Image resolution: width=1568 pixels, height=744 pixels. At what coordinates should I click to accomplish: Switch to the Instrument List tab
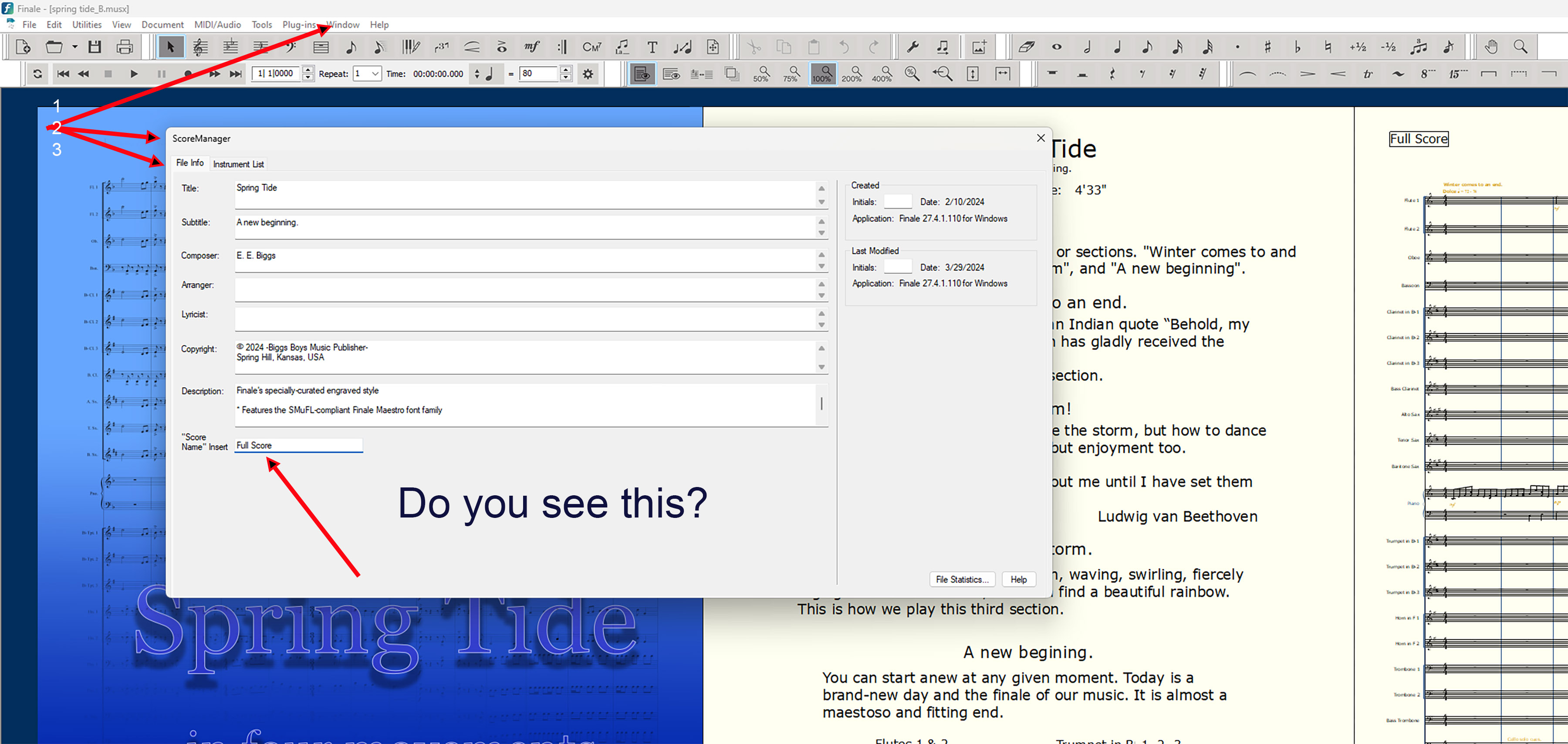(x=238, y=164)
